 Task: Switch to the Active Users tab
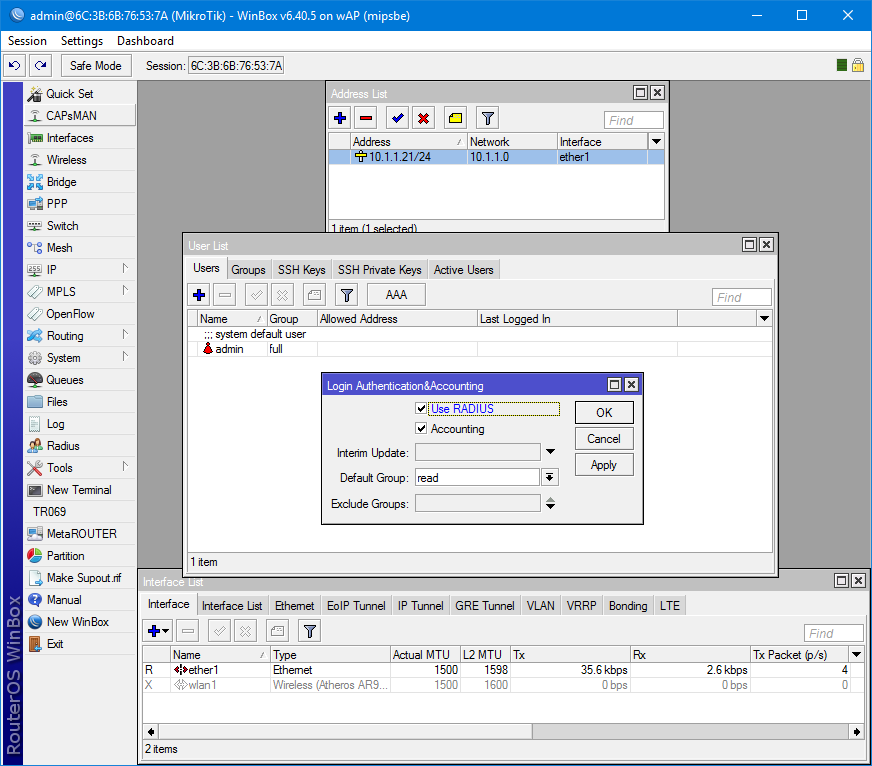[463, 270]
